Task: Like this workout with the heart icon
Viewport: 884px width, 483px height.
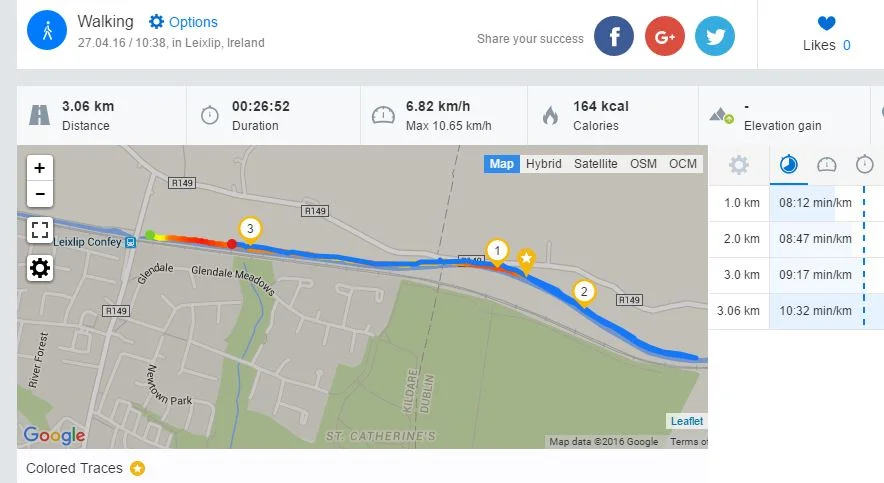Action: click(826, 24)
